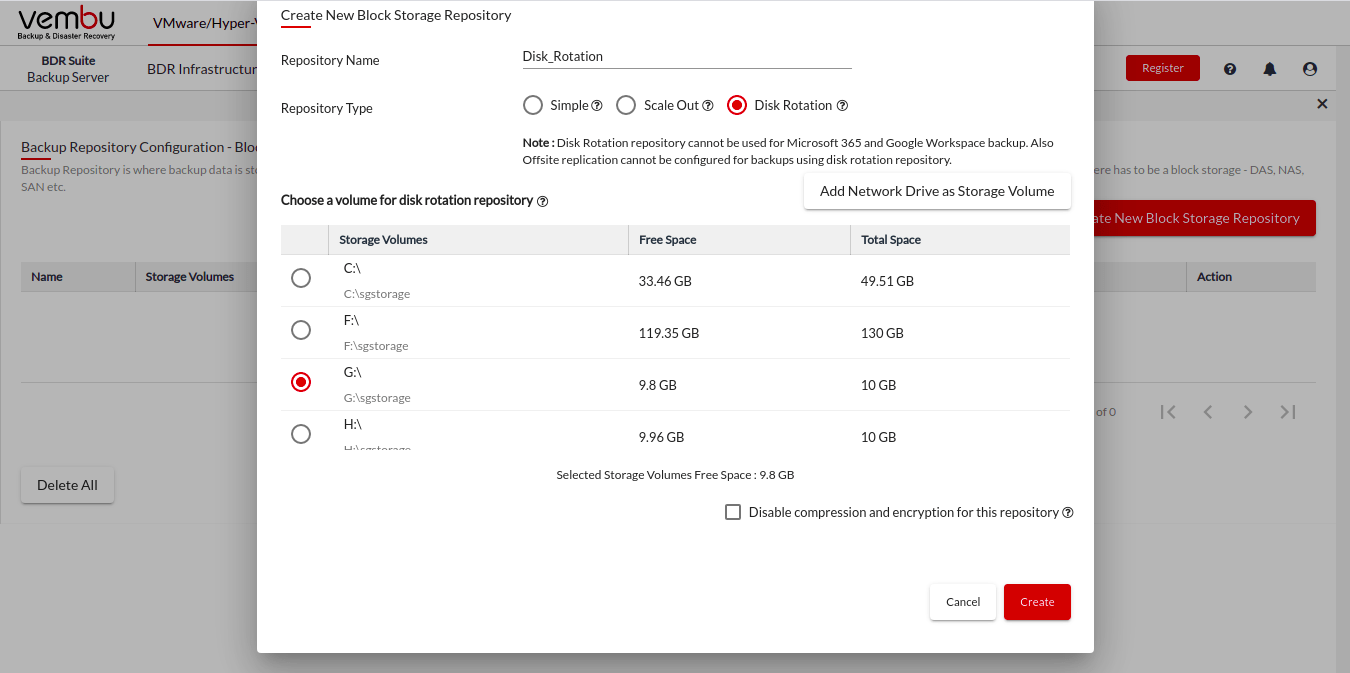1350x673 pixels.
Task: Edit the Repository Name field
Action: (686, 57)
